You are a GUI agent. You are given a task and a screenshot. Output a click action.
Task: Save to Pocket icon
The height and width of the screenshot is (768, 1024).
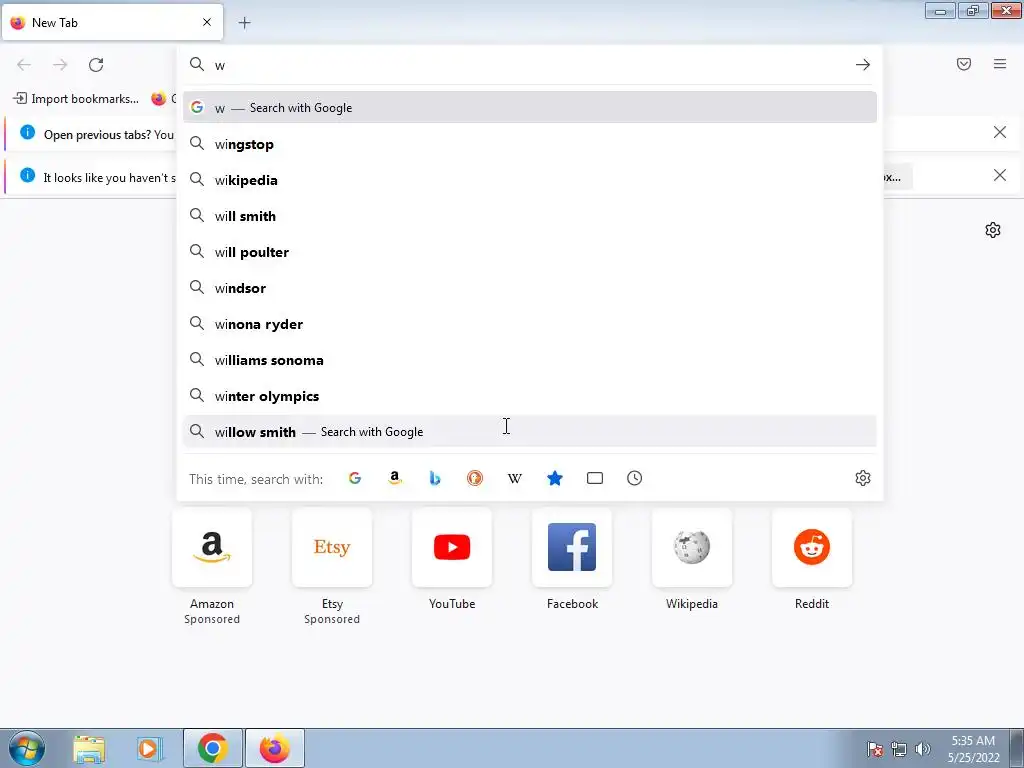pos(964,64)
